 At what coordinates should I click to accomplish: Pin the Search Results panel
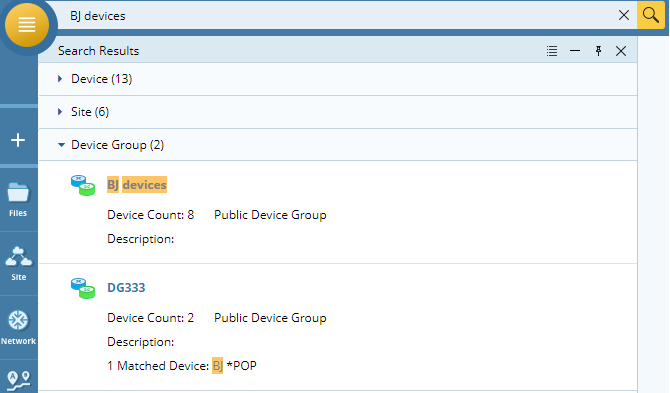[x=598, y=51]
